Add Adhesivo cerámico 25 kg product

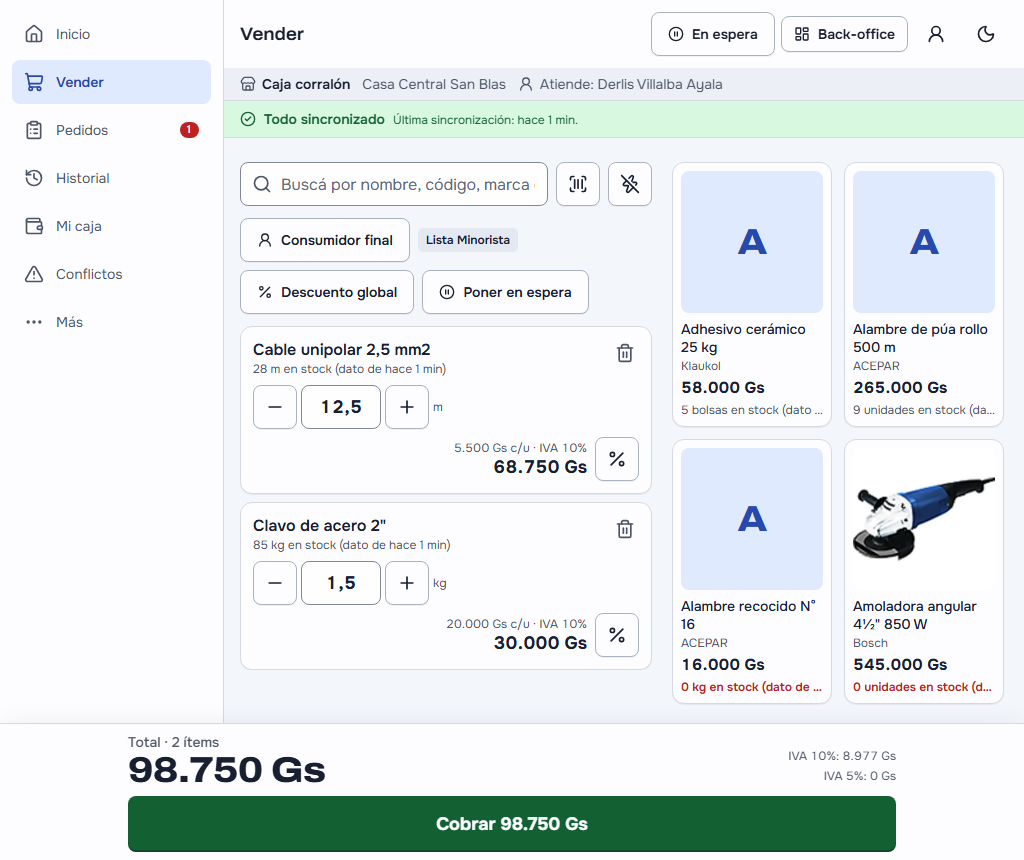point(752,295)
